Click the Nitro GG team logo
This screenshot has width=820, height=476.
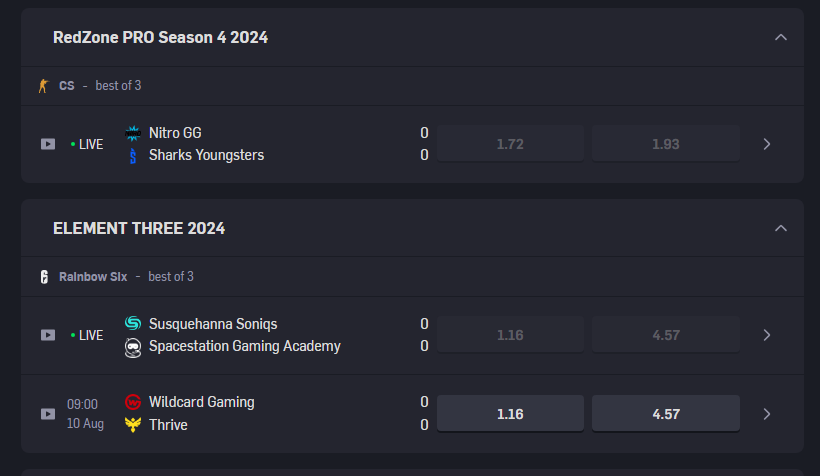tap(133, 133)
